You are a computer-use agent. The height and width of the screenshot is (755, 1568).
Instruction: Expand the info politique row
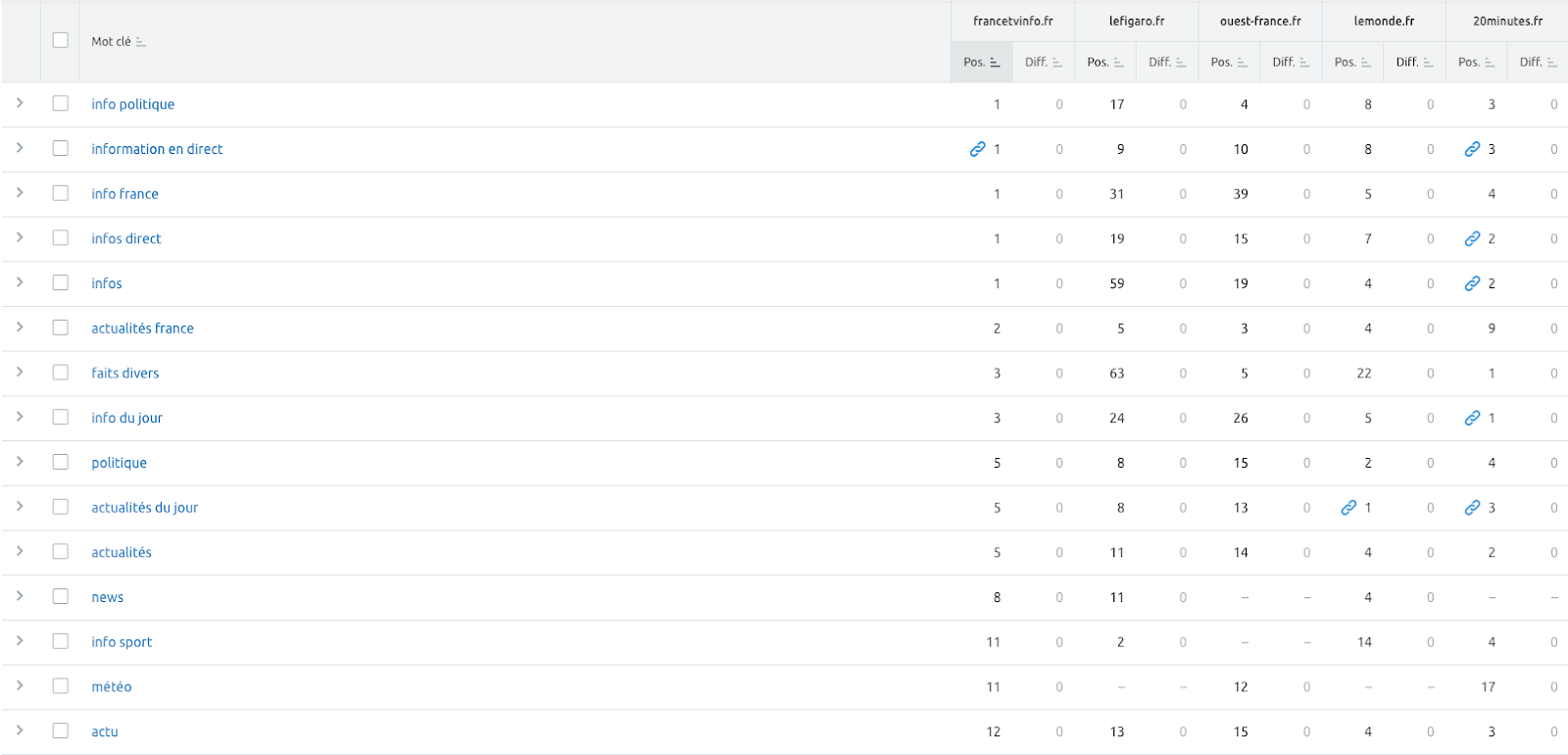click(x=20, y=103)
